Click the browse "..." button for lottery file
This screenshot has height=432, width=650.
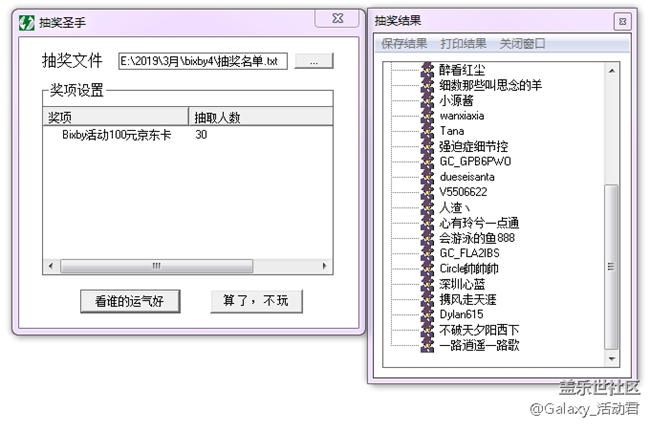click(x=313, y=61)
